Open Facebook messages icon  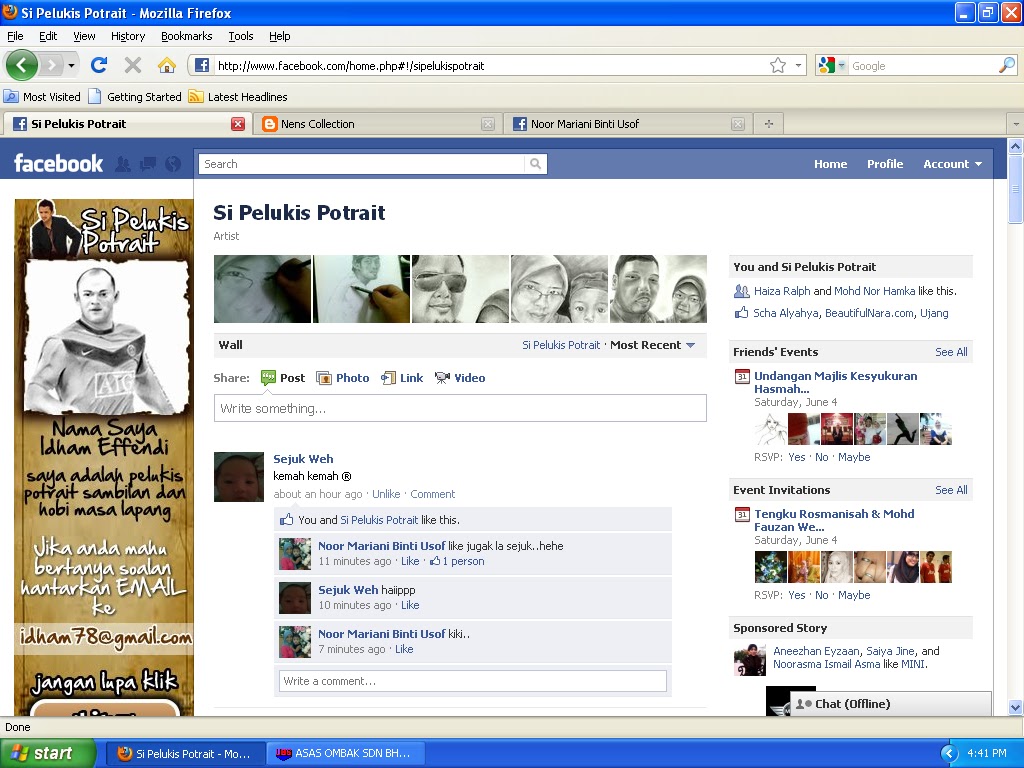(148, 164)
